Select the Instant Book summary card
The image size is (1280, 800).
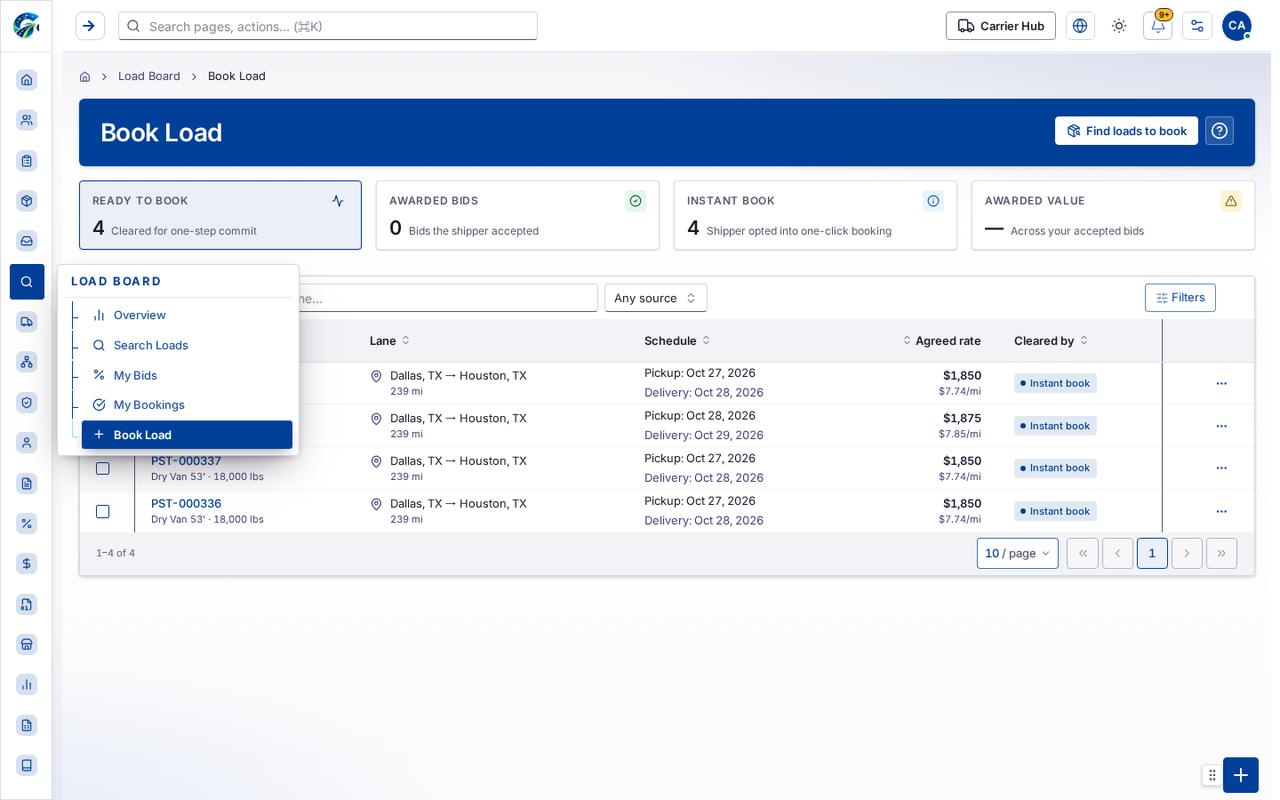point(815,215)
